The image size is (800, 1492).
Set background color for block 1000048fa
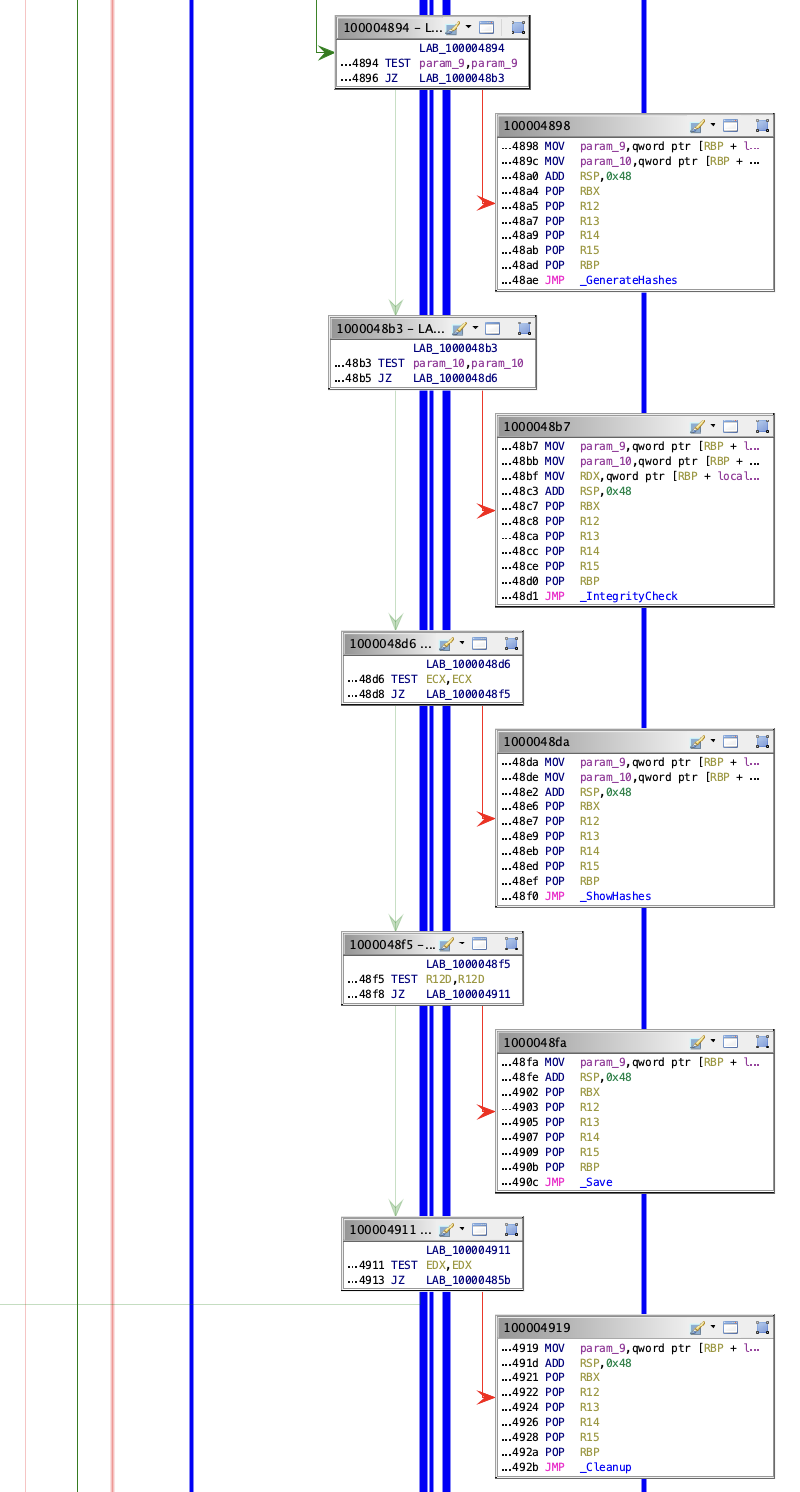697,1042
